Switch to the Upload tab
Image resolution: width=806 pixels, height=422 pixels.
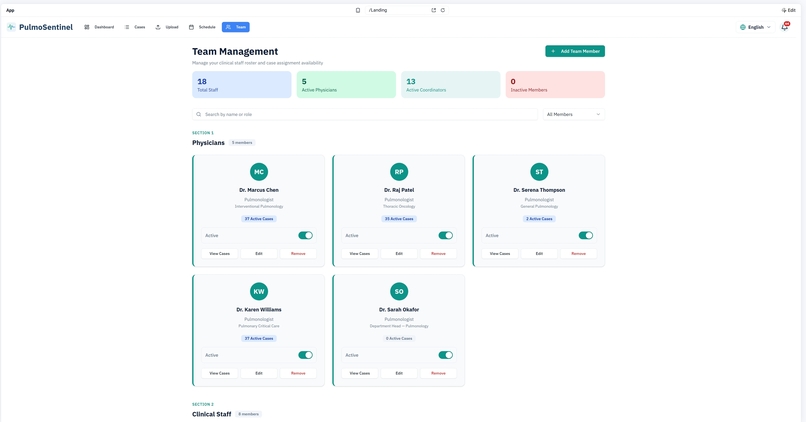167,27
